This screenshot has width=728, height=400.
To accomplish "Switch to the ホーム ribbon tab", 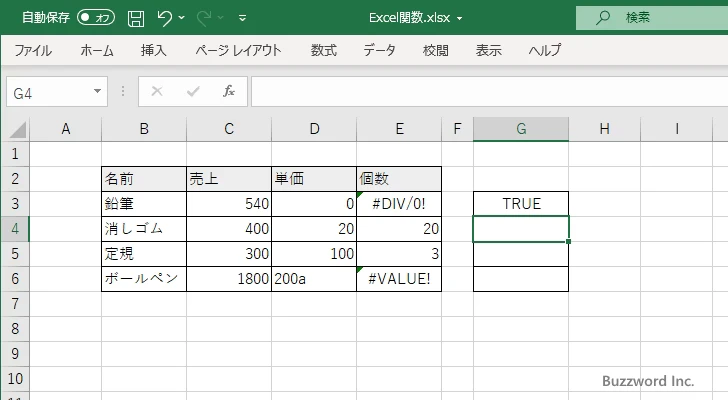I will [x=97, y=50].
